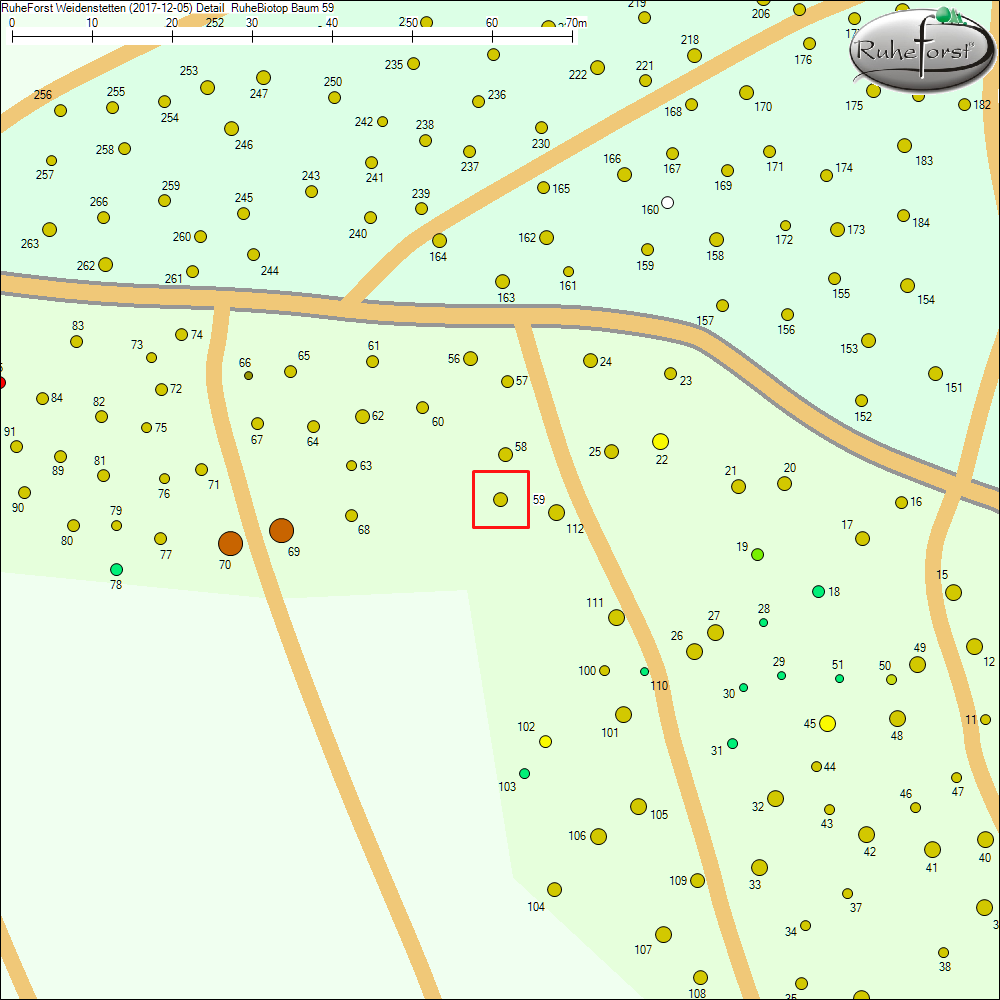This screenshot has width=1000, height=1000.
Task: Click the green tree 78 marker
Action: pos(116,569)
